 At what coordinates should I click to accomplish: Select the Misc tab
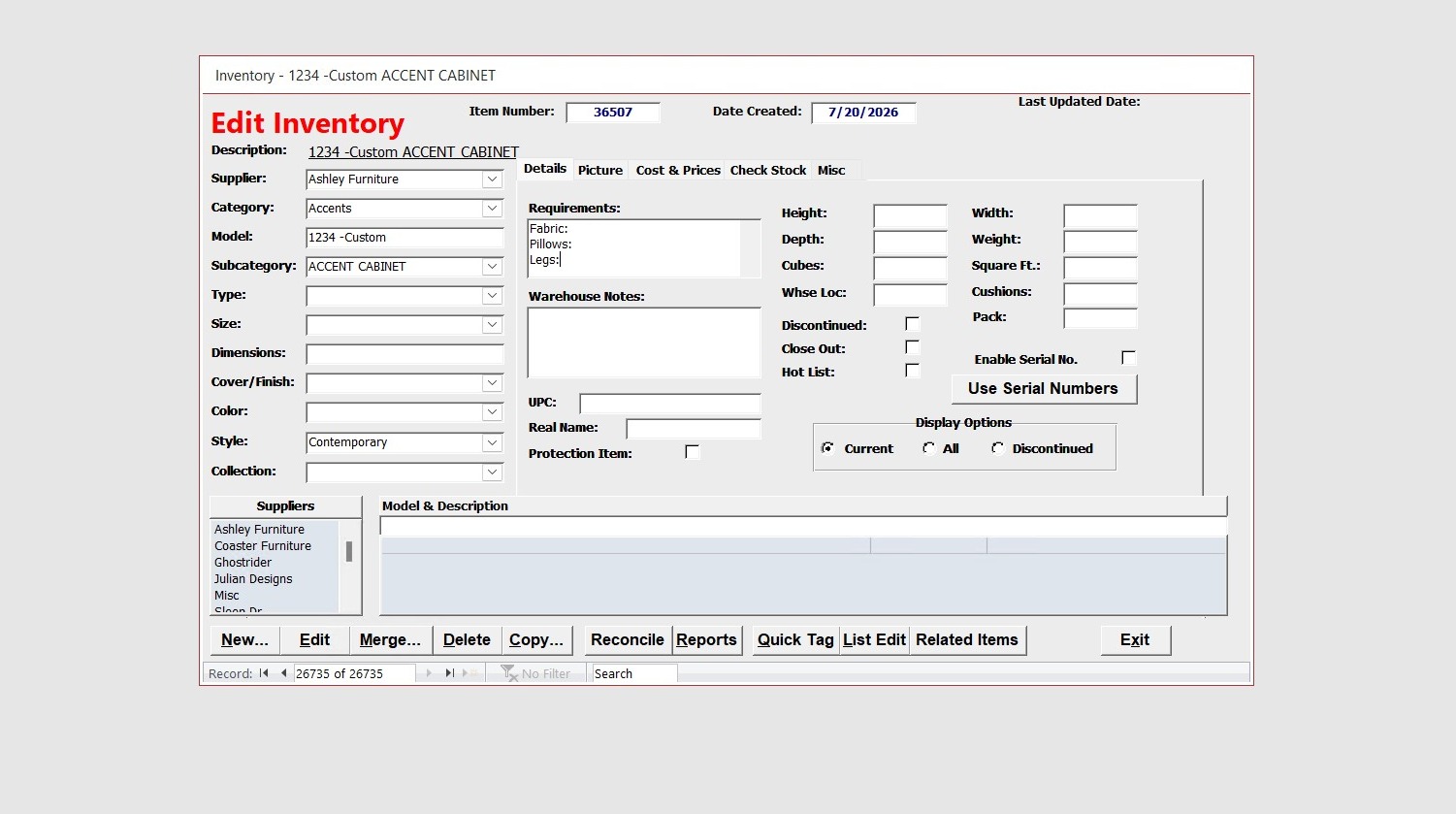pyautogui.click(x=831, y=170)
